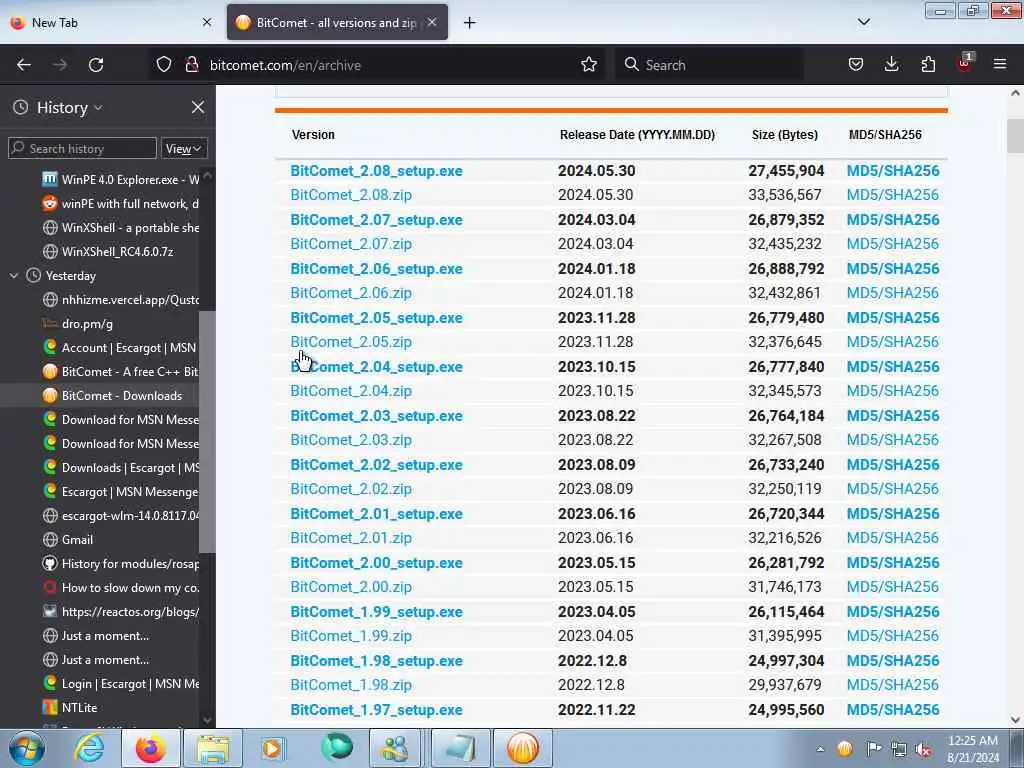The image size is (1024, 768).
Task: Reload the current page
Action: point(96,65)
